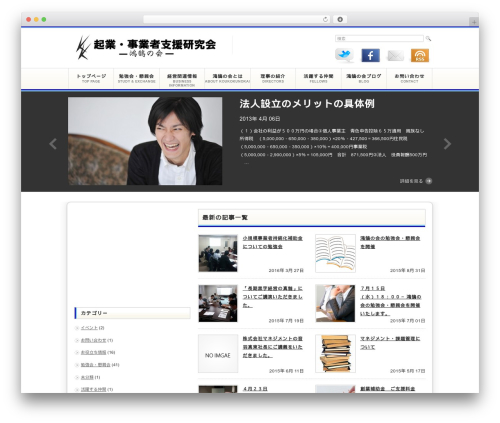500x423 pixels.
Task: Open the BUSINESS INFORMATION menu item
Action: point(182,78)
